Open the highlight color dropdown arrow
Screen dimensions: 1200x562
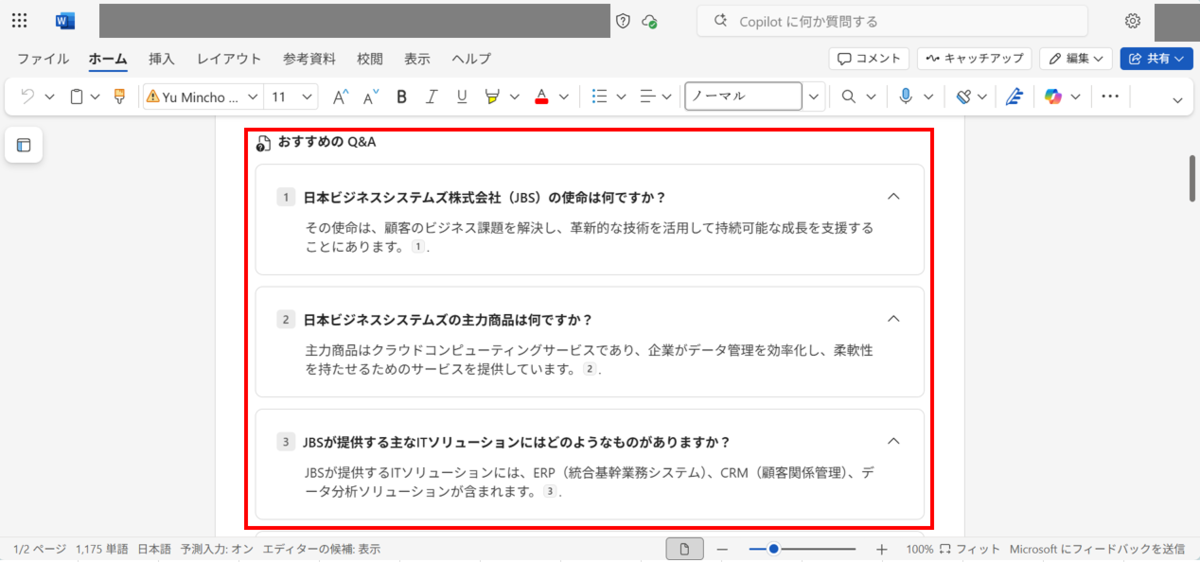pos(515,97)
